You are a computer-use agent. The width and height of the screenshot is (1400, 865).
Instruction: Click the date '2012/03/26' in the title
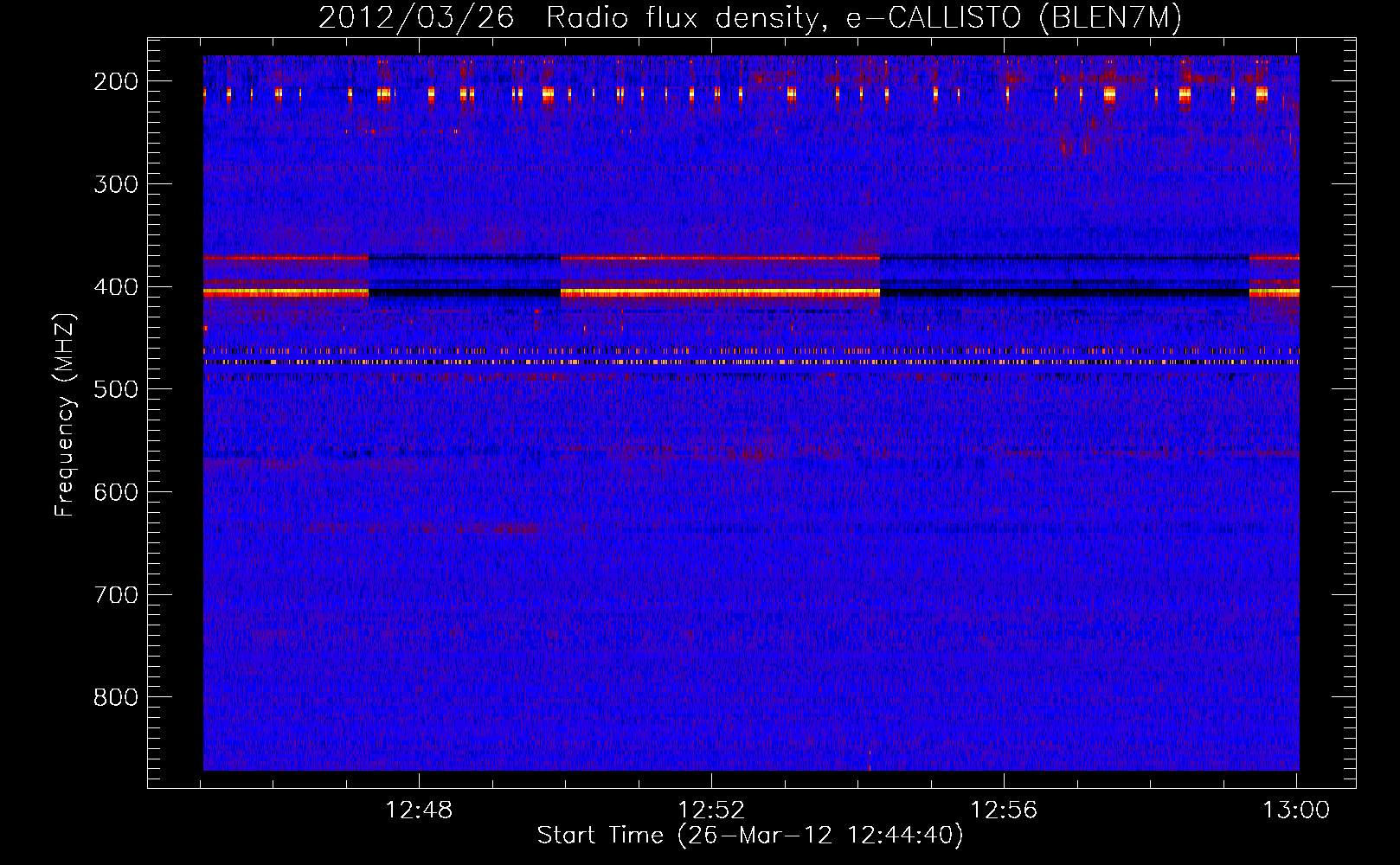[x=416, y=17]
